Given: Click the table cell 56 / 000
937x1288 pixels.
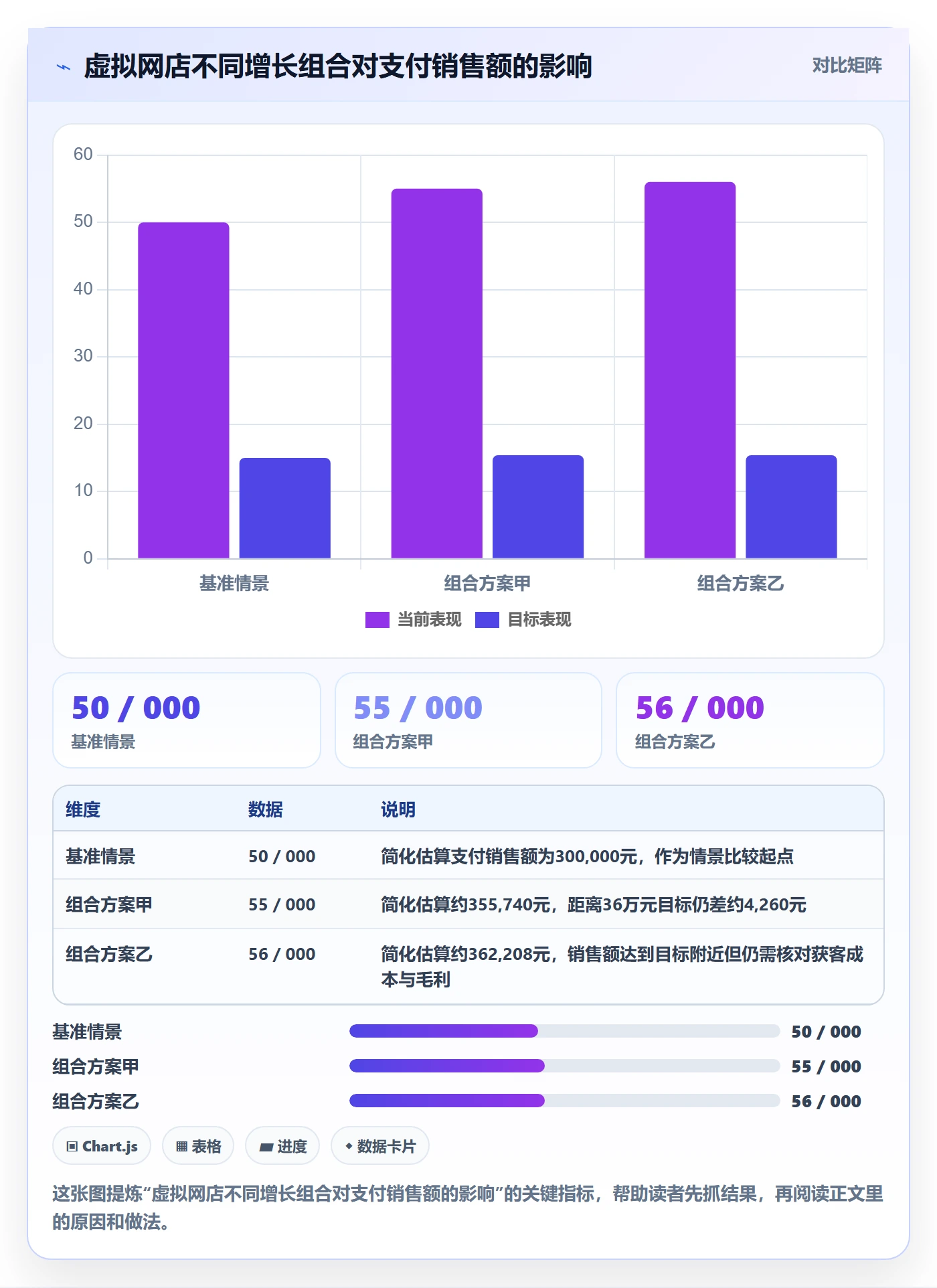Looking at the screenshot, I should click(282, 954).
